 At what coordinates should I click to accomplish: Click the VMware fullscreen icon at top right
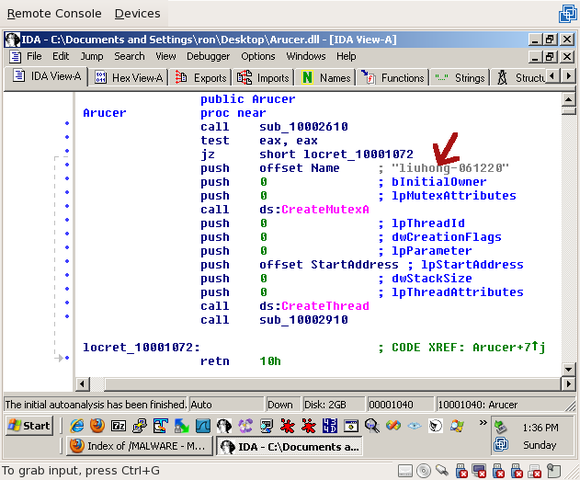click(567, 14)
